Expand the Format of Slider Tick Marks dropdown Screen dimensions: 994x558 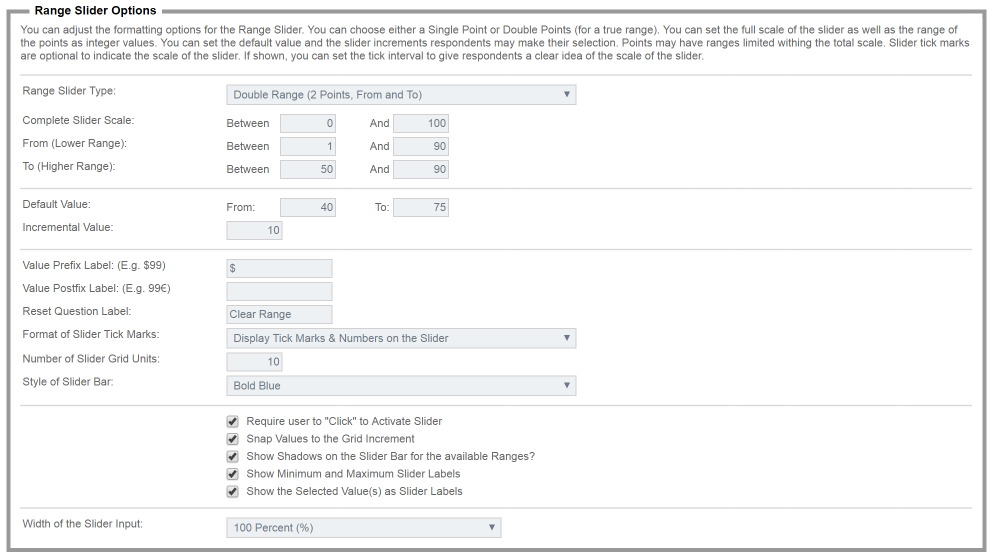pos(400,338)
